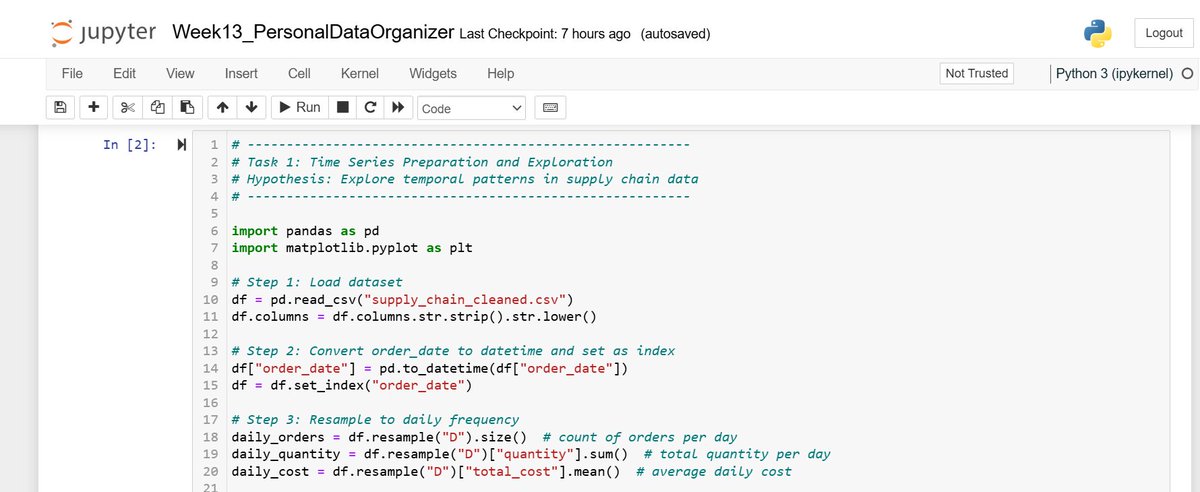Open the Widgets menu
The height and width of the screenshot is (492, 1200).
pyautogui.click(x=433, y=74)
